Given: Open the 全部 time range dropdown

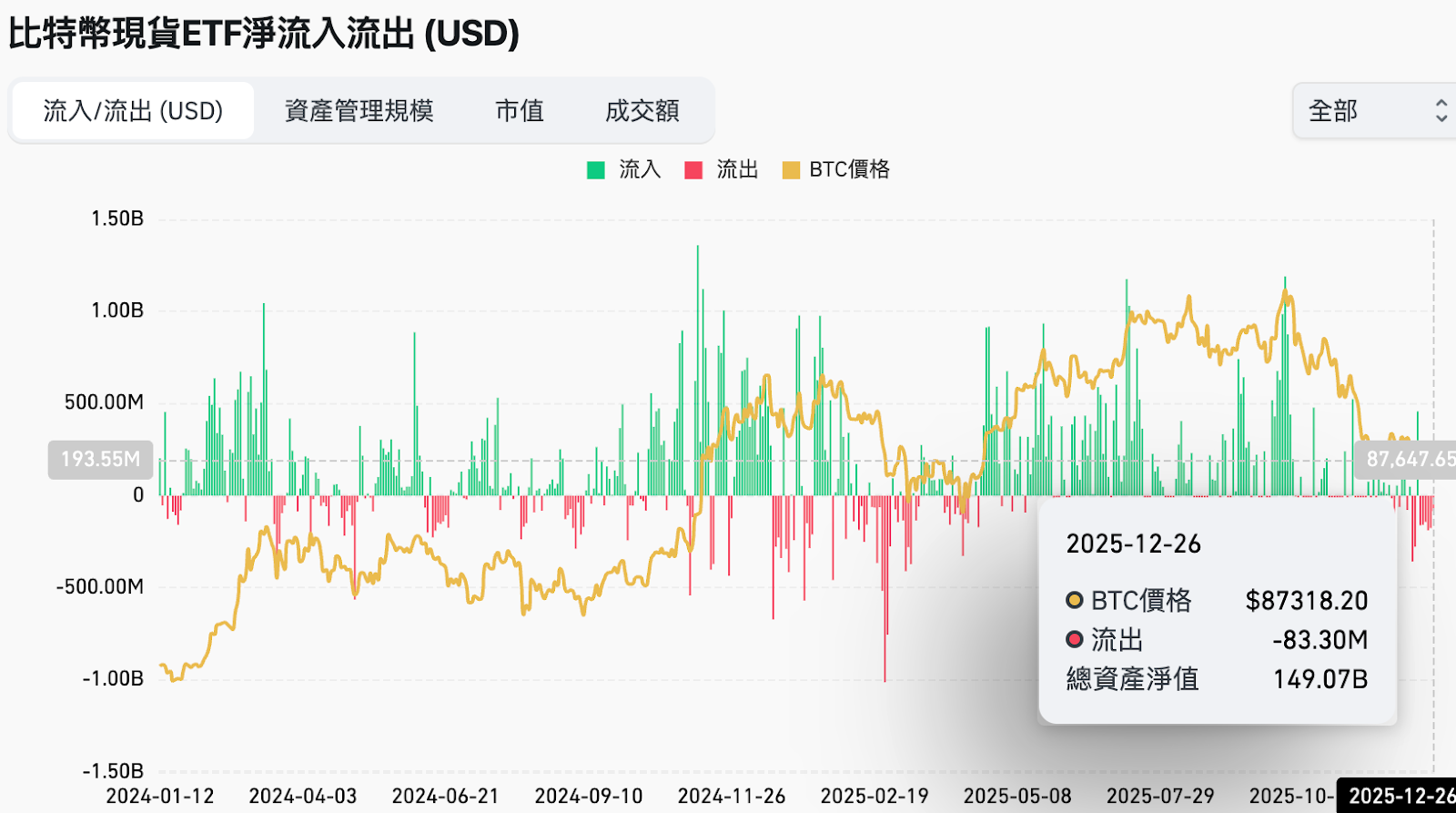Looking at the screenshot, I should point(1374,111).
